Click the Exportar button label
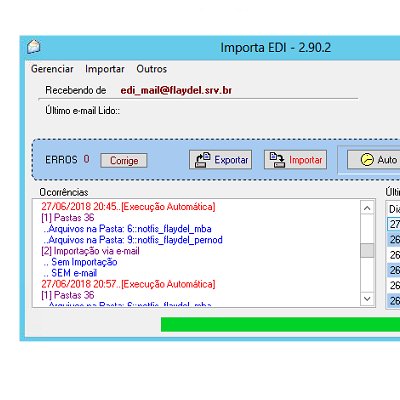Screen dimensions: 400x400 click(x=231, y=160)
